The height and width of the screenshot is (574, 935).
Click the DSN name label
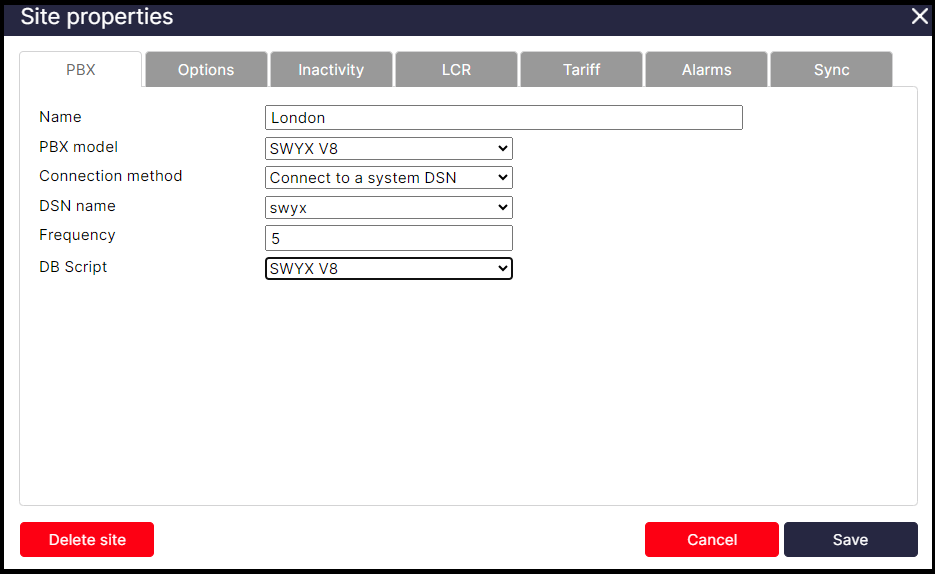(x=78, y=206)
